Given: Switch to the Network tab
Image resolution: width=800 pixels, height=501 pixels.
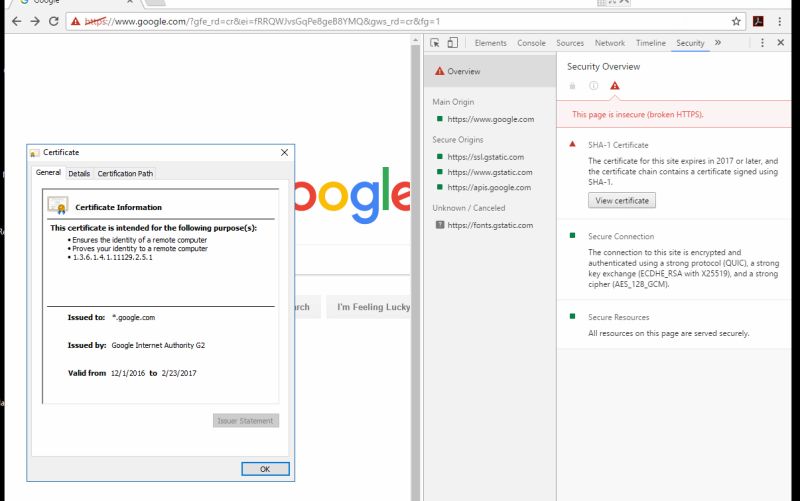Looking at the screenshot, I should pyautogui.click(x=610, y=43).
